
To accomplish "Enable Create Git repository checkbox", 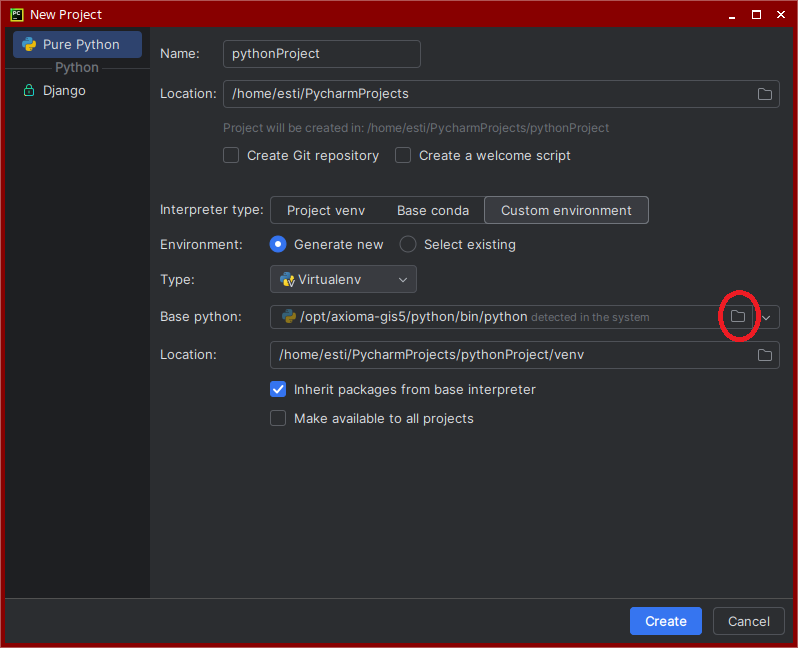I will coord(231,156).
